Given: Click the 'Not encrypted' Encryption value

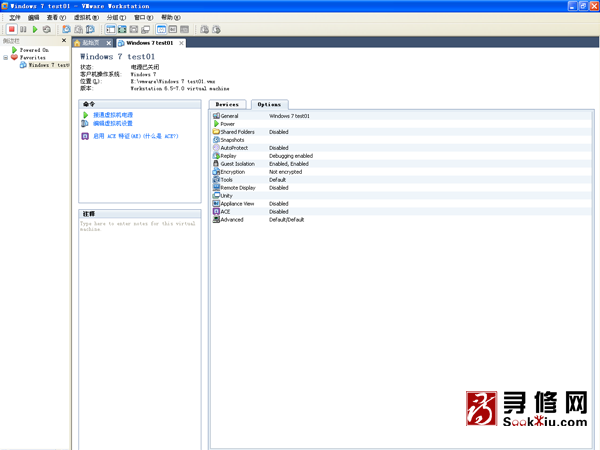Looking at the screenshot, I should click(x=285, y=172).
